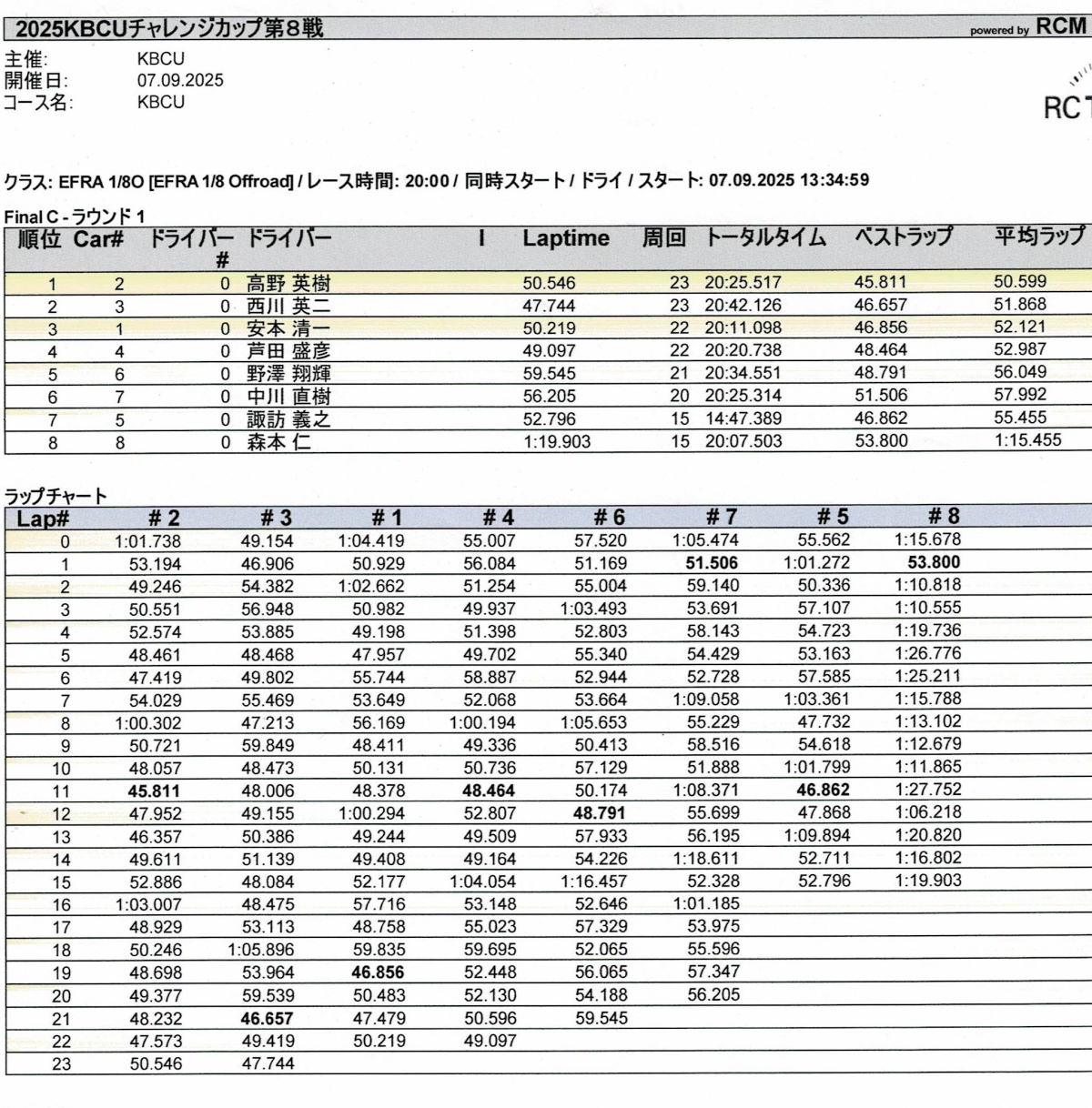
Task: Click the 順位 column header
Action: [x=39, y=238]
